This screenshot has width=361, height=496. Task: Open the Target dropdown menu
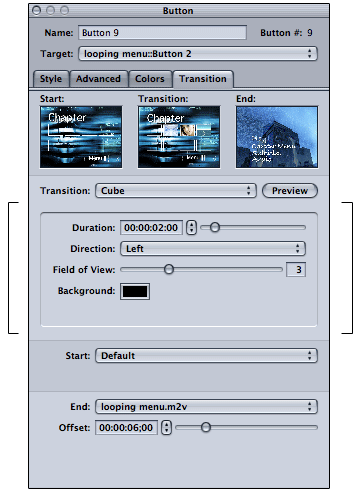[x=198, y=54]
